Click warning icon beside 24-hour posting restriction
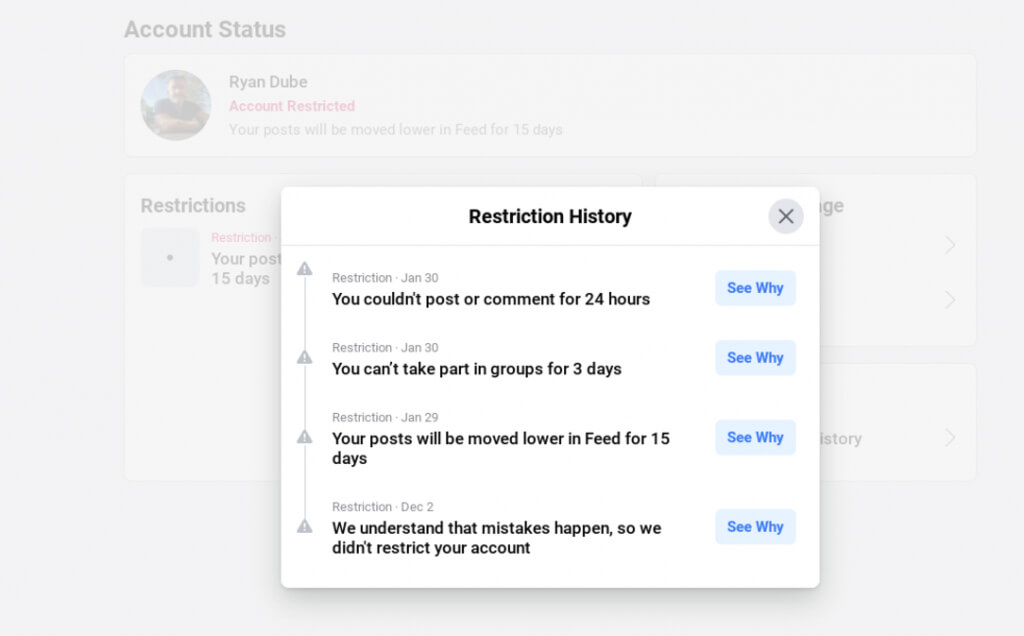 pyautogui.click(x=305, y=269)
